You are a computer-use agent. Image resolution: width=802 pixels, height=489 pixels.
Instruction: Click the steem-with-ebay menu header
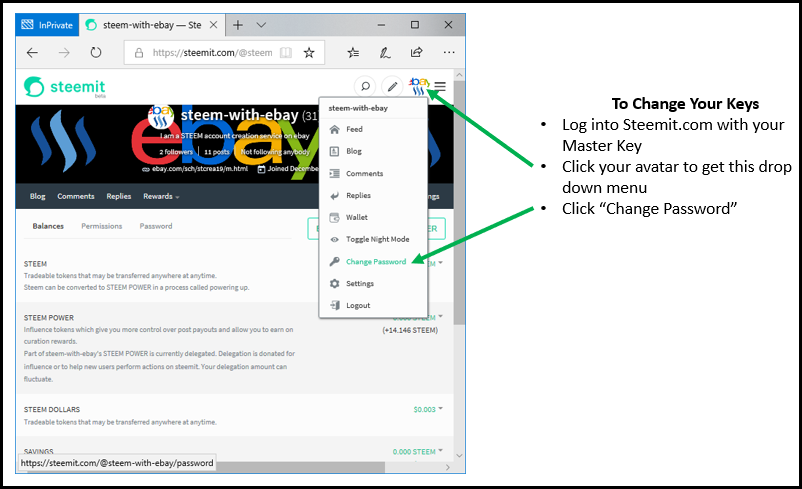pyautogui.click(x=358, y=108)
